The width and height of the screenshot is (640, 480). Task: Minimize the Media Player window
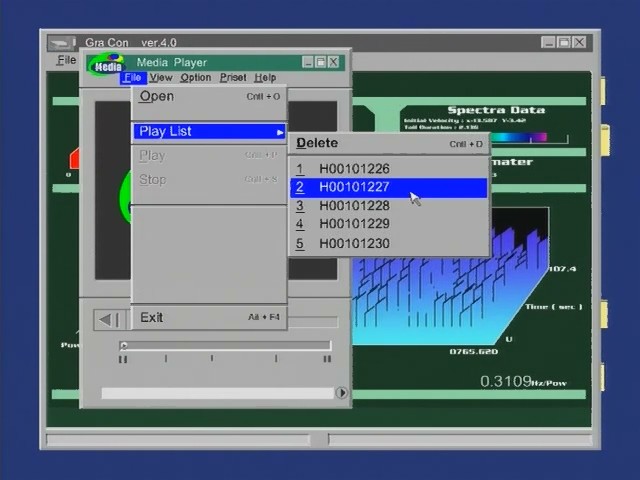tap(308, 62)
